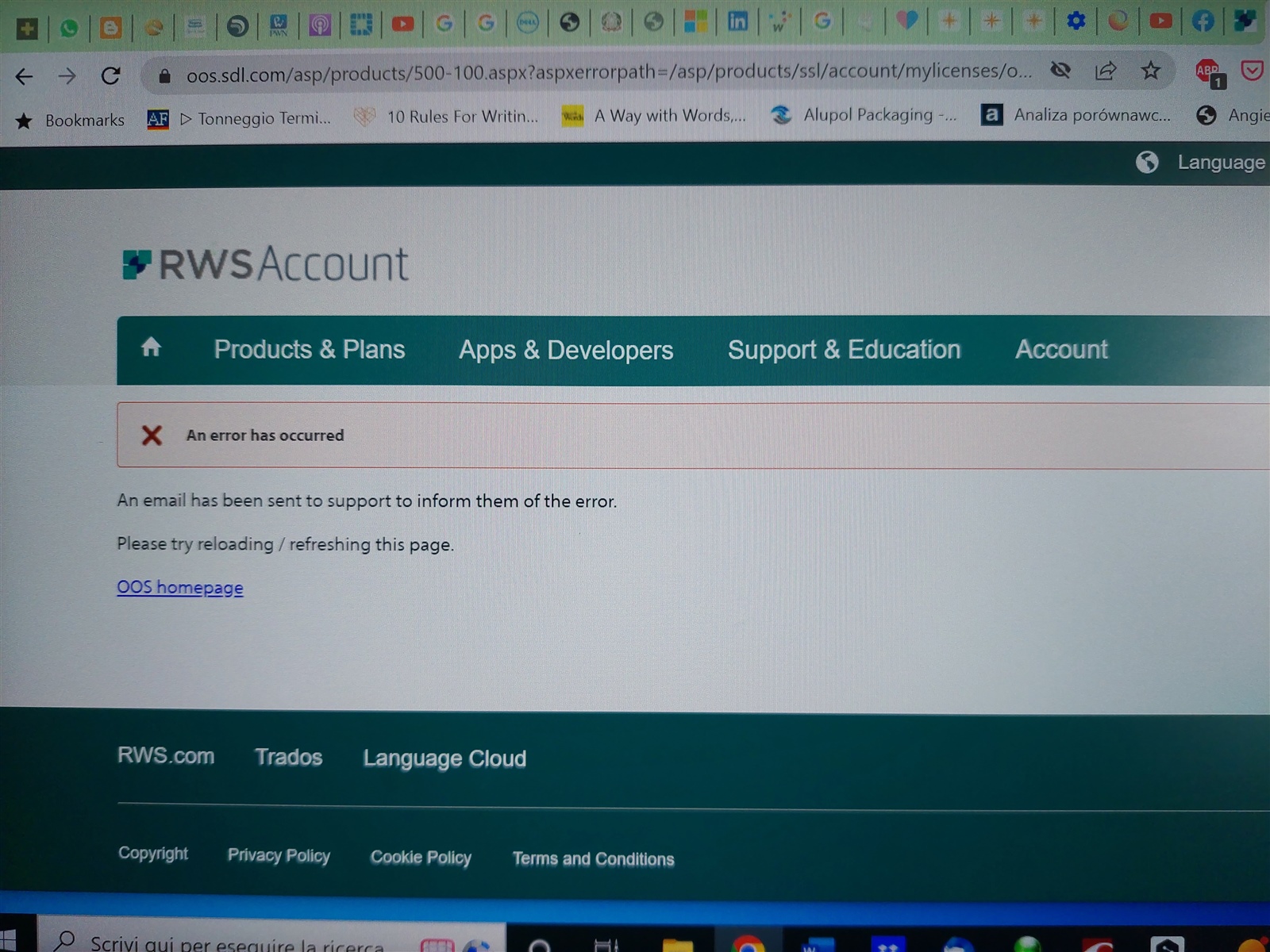Open the Tonneggio Termi... bookmark

pyautogui.click(x=239, y=119)
